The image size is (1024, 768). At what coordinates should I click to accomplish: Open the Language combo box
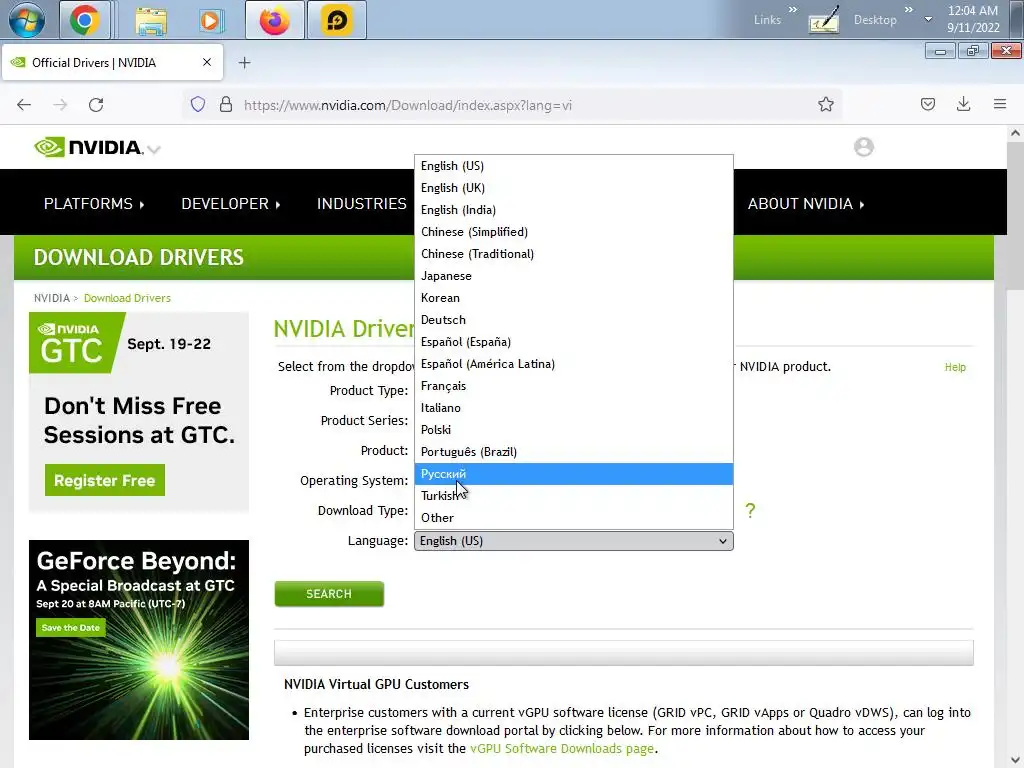[573, 541]
